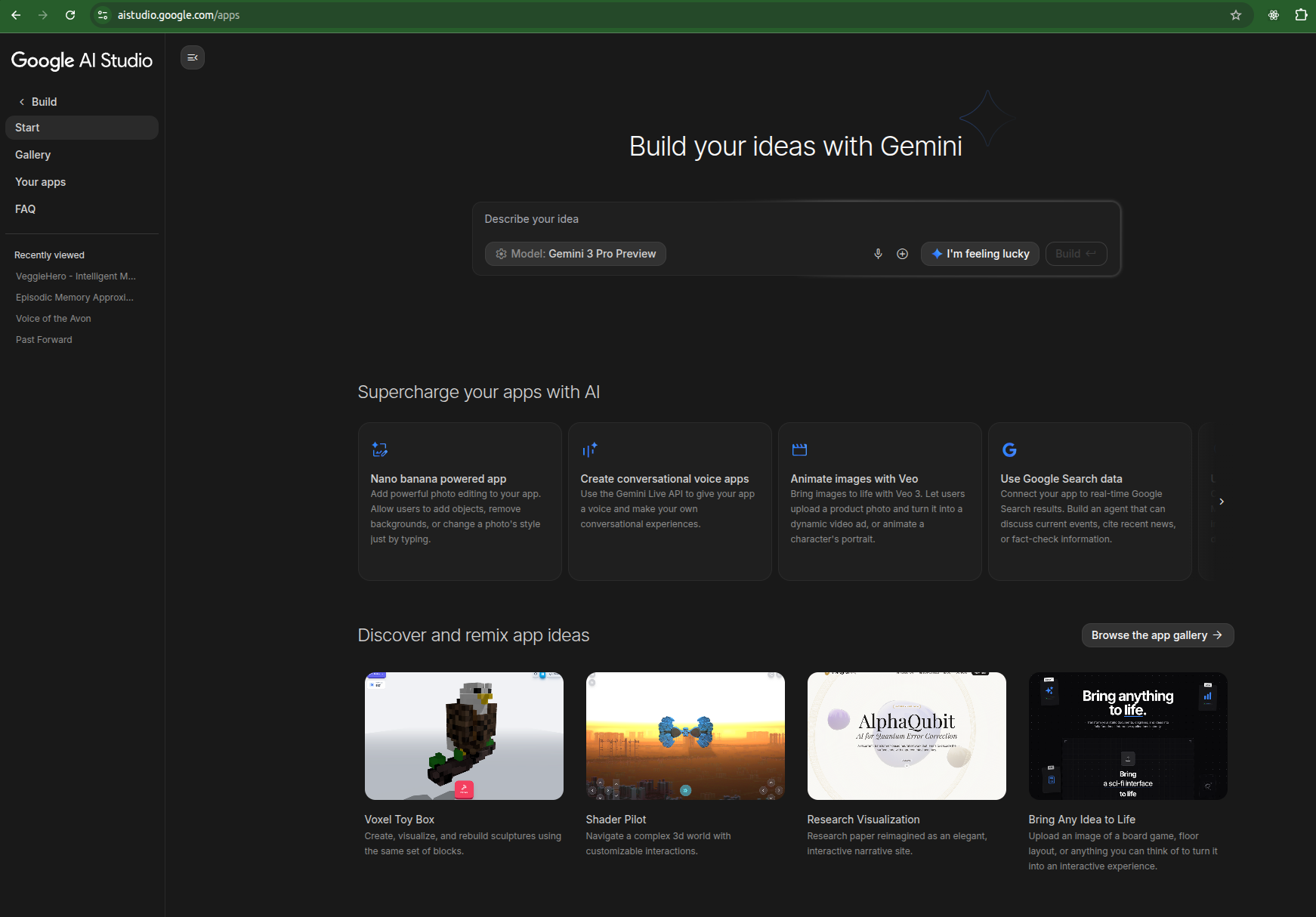Click the Nano banana image editing icon
The width and height of the screenshot is (1316, 917).
coord(379,449)
